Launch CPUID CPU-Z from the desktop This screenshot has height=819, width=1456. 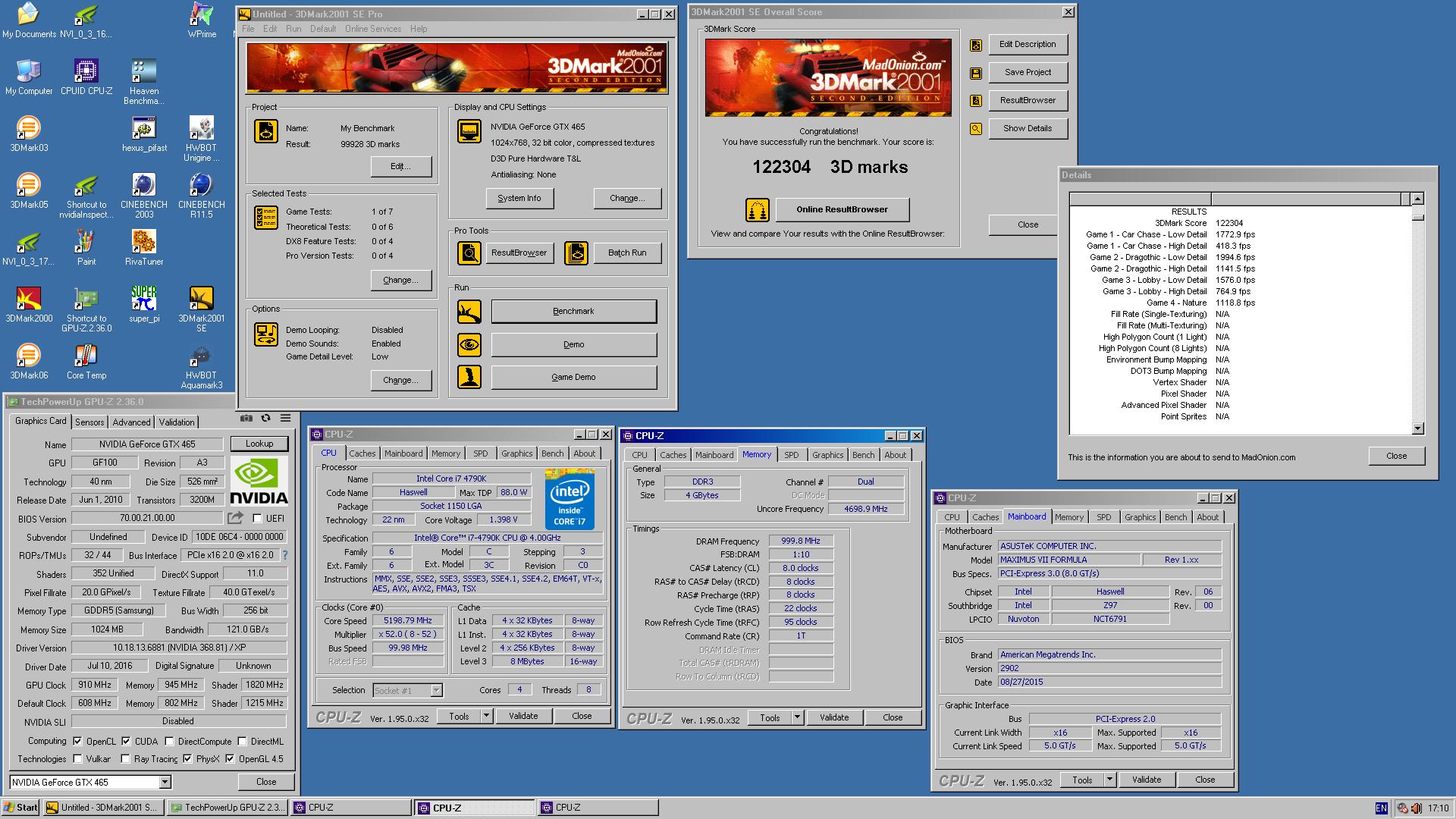86,77
